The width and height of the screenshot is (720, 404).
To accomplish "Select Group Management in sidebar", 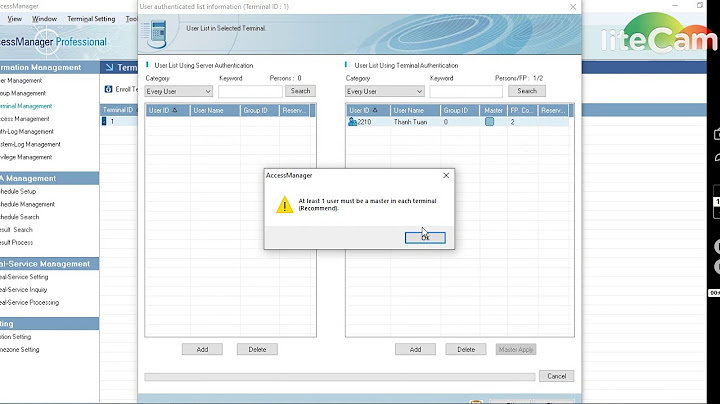I will click(23, 93).
